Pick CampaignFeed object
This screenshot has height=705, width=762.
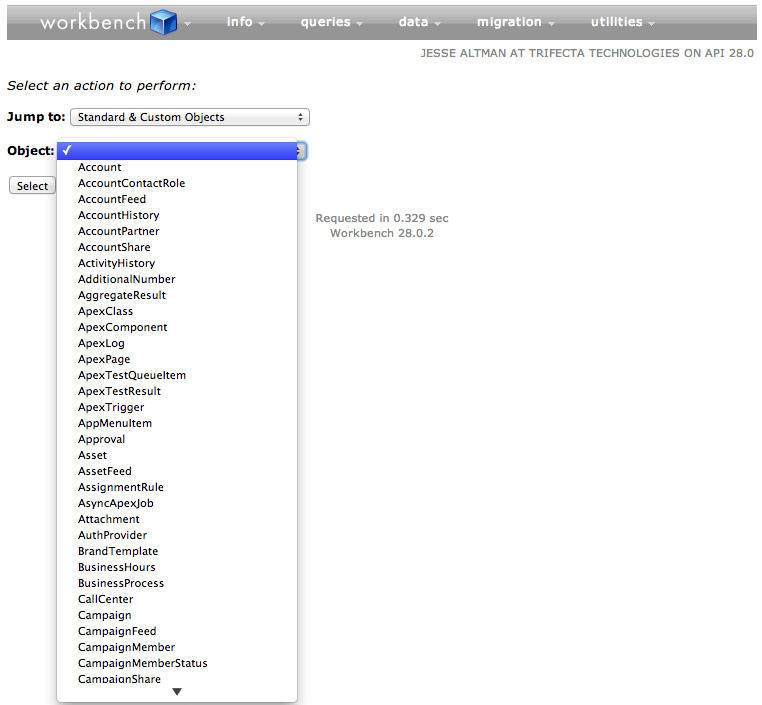[177, 632]
